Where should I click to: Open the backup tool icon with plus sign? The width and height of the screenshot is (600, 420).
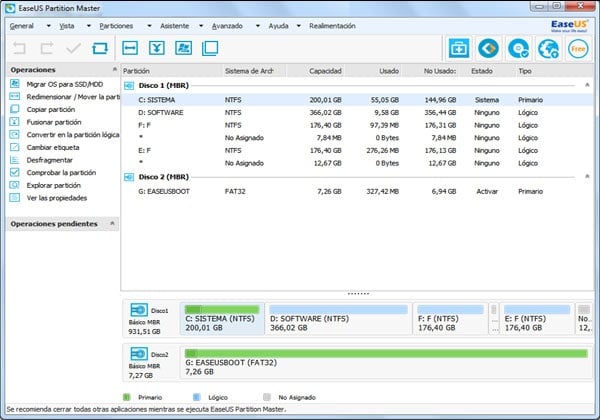tap(459, 49)
